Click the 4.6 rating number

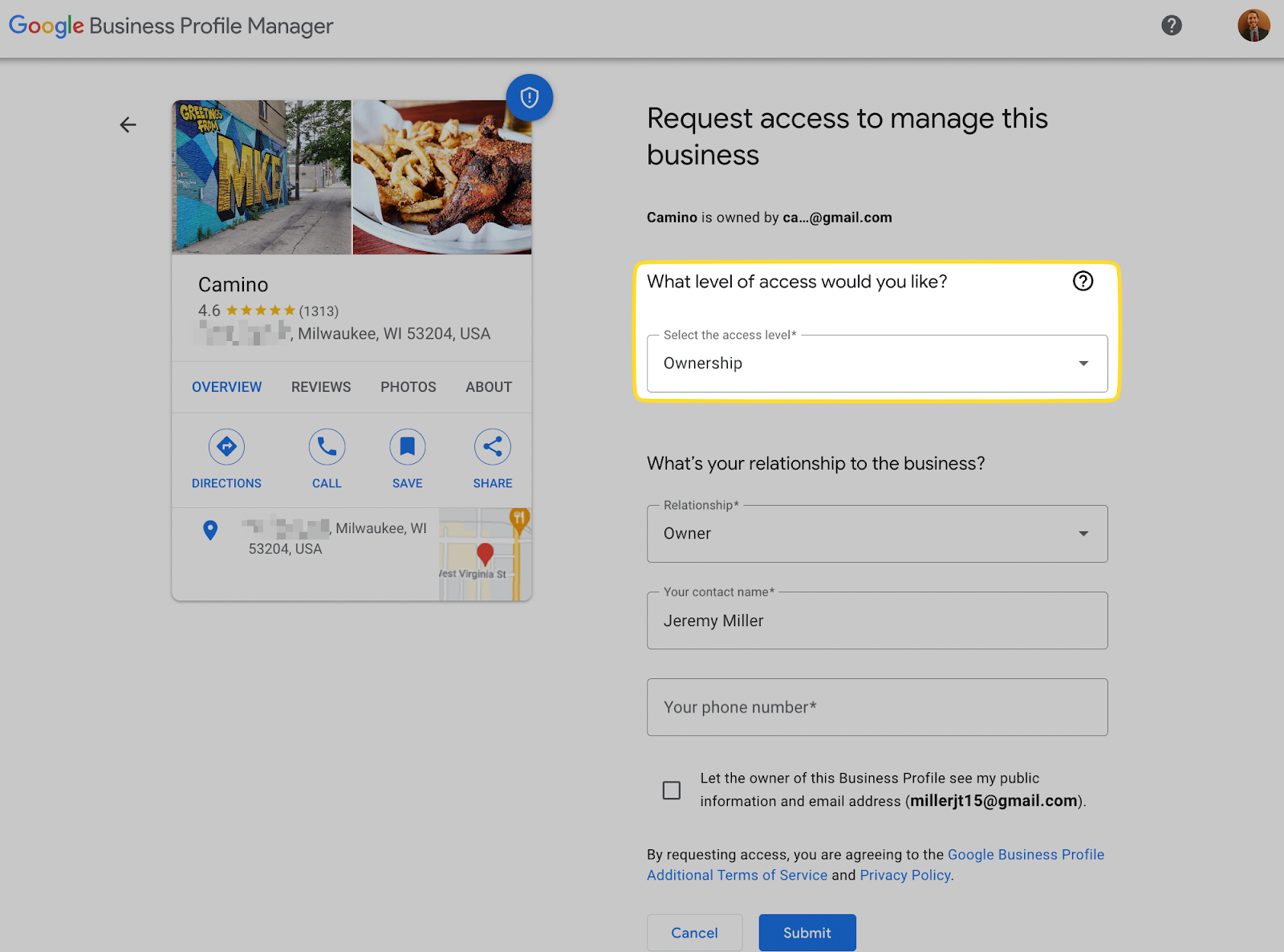(x=209, y=311)
